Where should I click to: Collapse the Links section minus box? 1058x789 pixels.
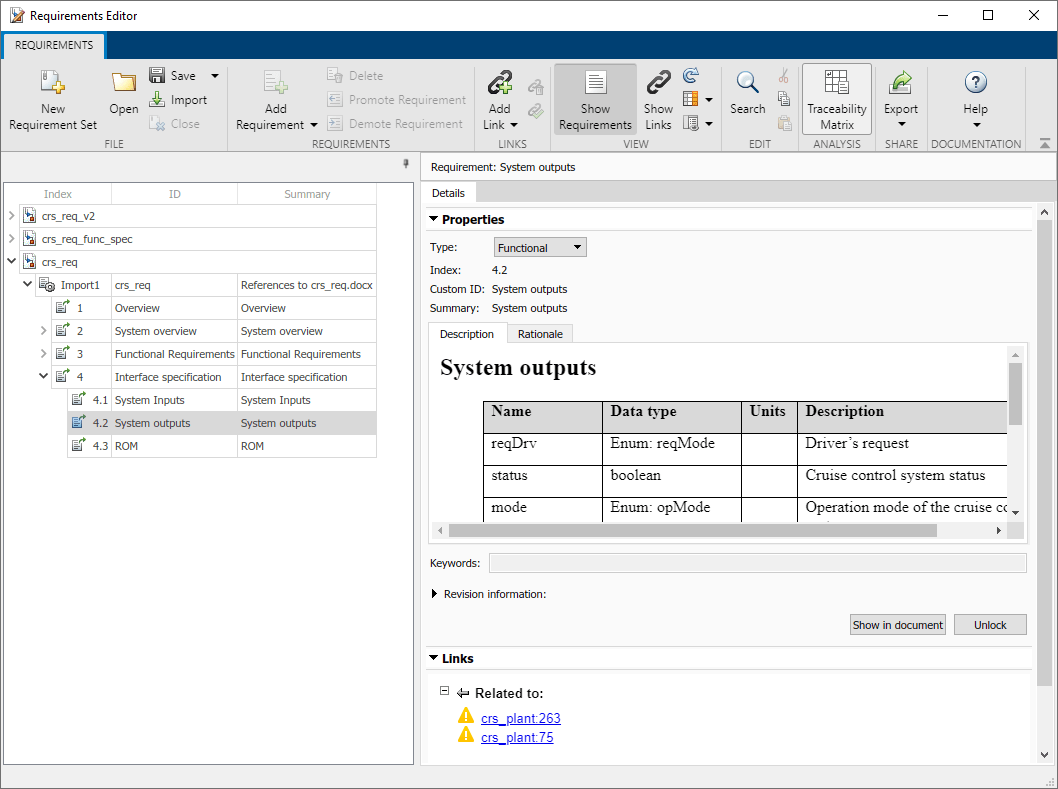coord(445,692)
